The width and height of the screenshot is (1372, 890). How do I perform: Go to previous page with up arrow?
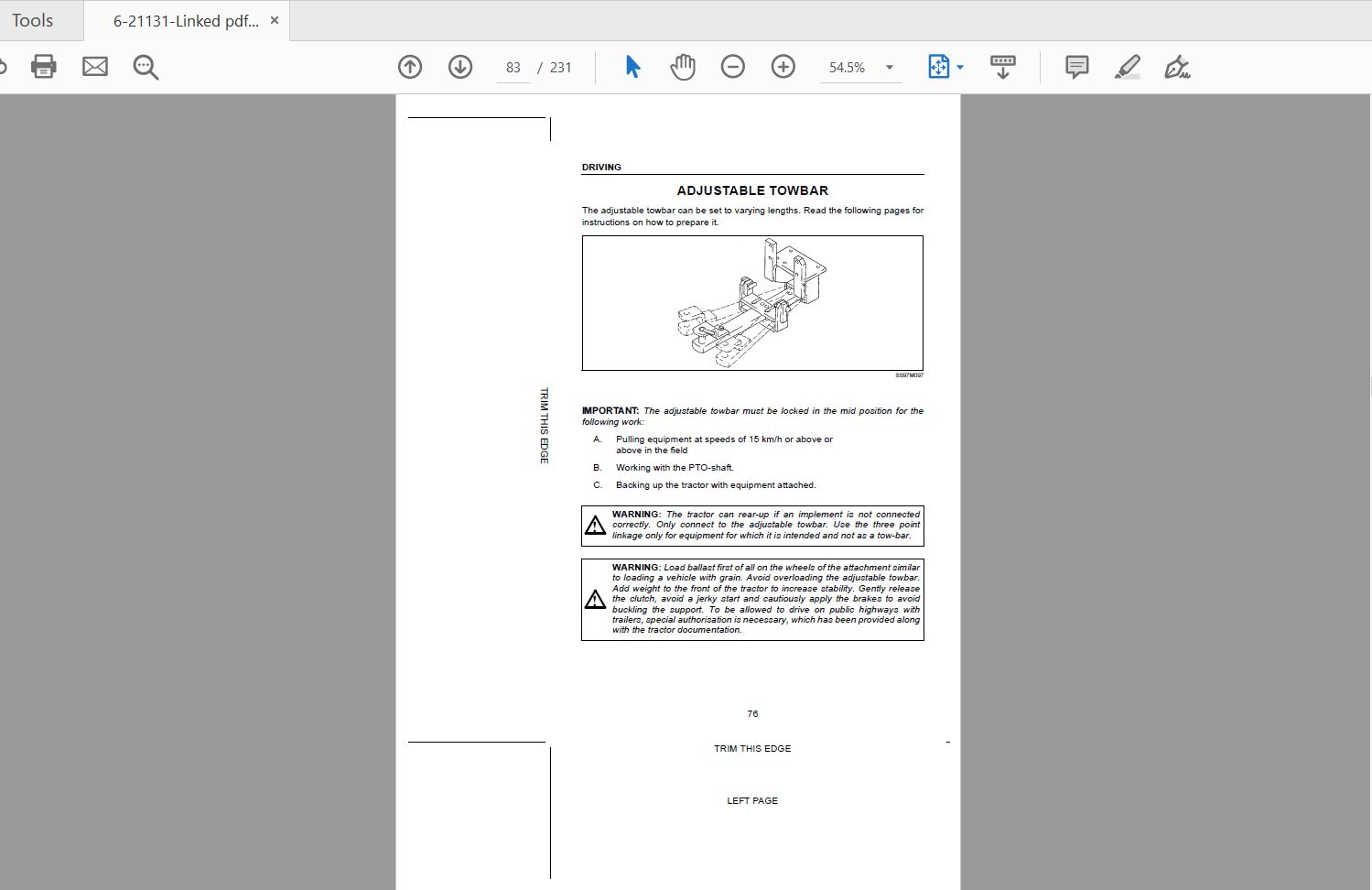tap(410, 67)
